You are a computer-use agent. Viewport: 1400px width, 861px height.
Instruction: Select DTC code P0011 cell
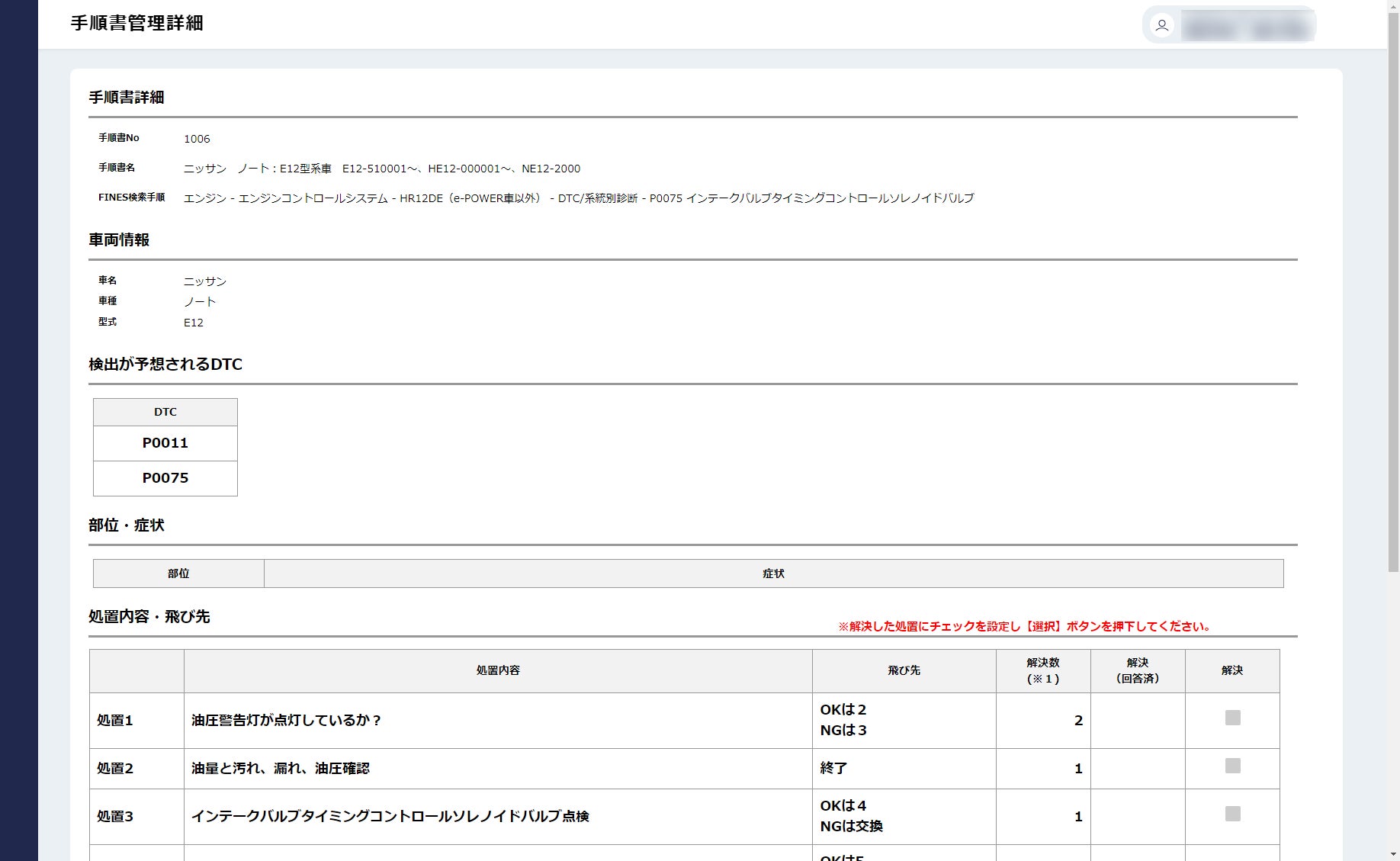[165, 443]
